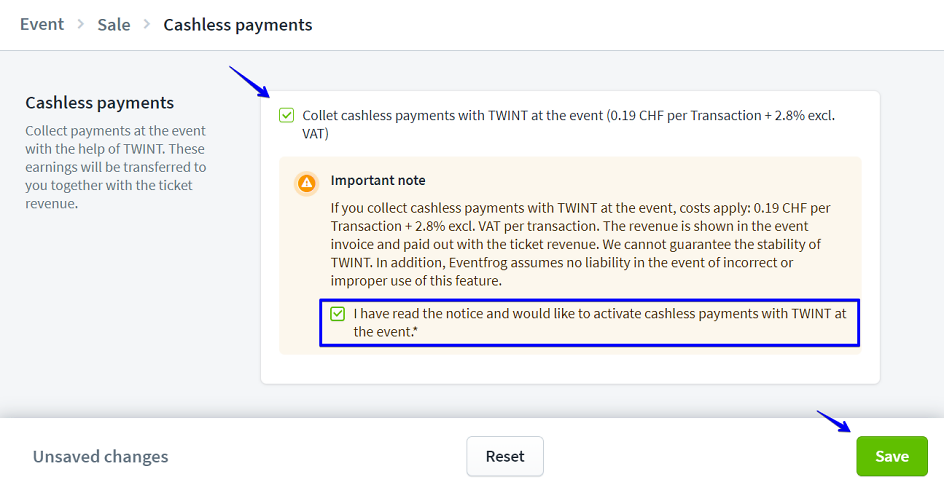Select the Cashless payments breadcrumb item
The image size is (944, 485).
coord(238,25)
